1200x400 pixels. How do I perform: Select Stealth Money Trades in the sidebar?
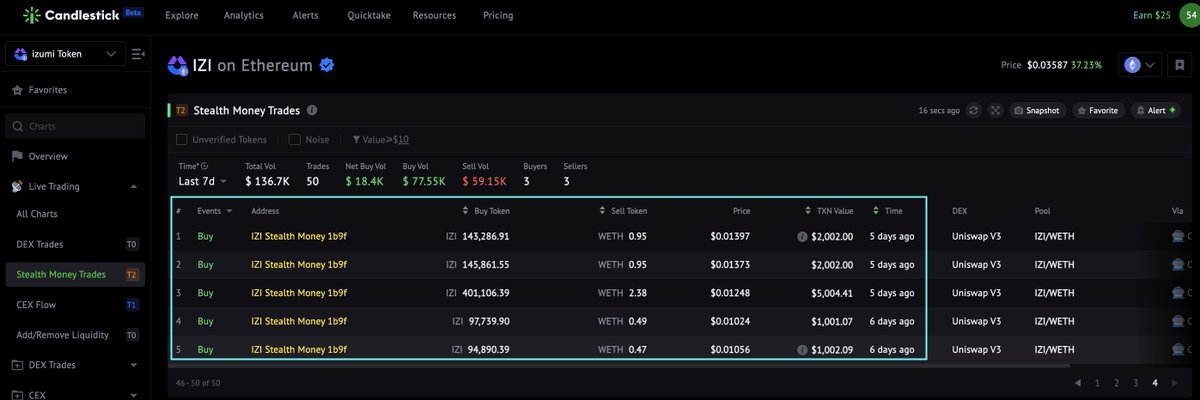pyautogui.click(x=77, y=274)
